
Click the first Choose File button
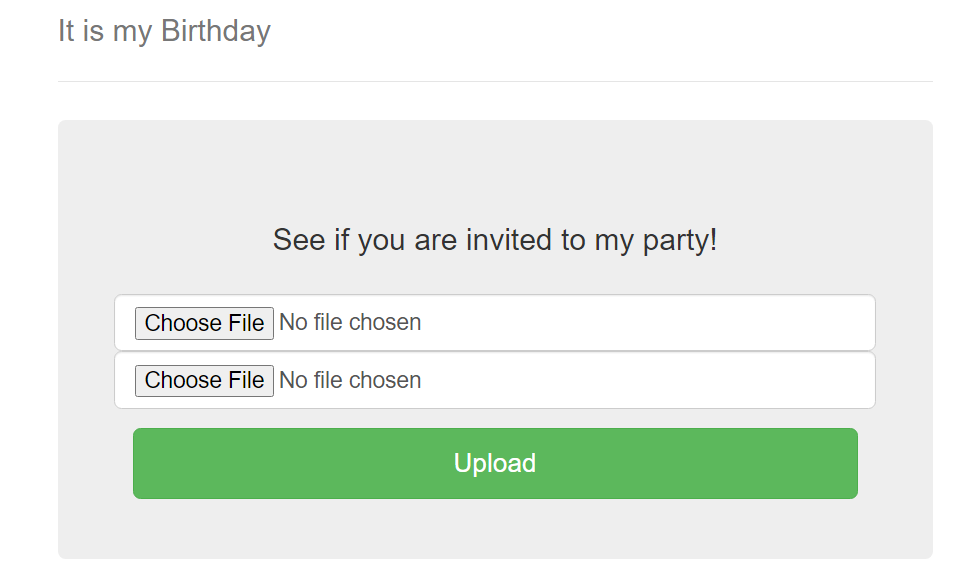click(204, 323)
